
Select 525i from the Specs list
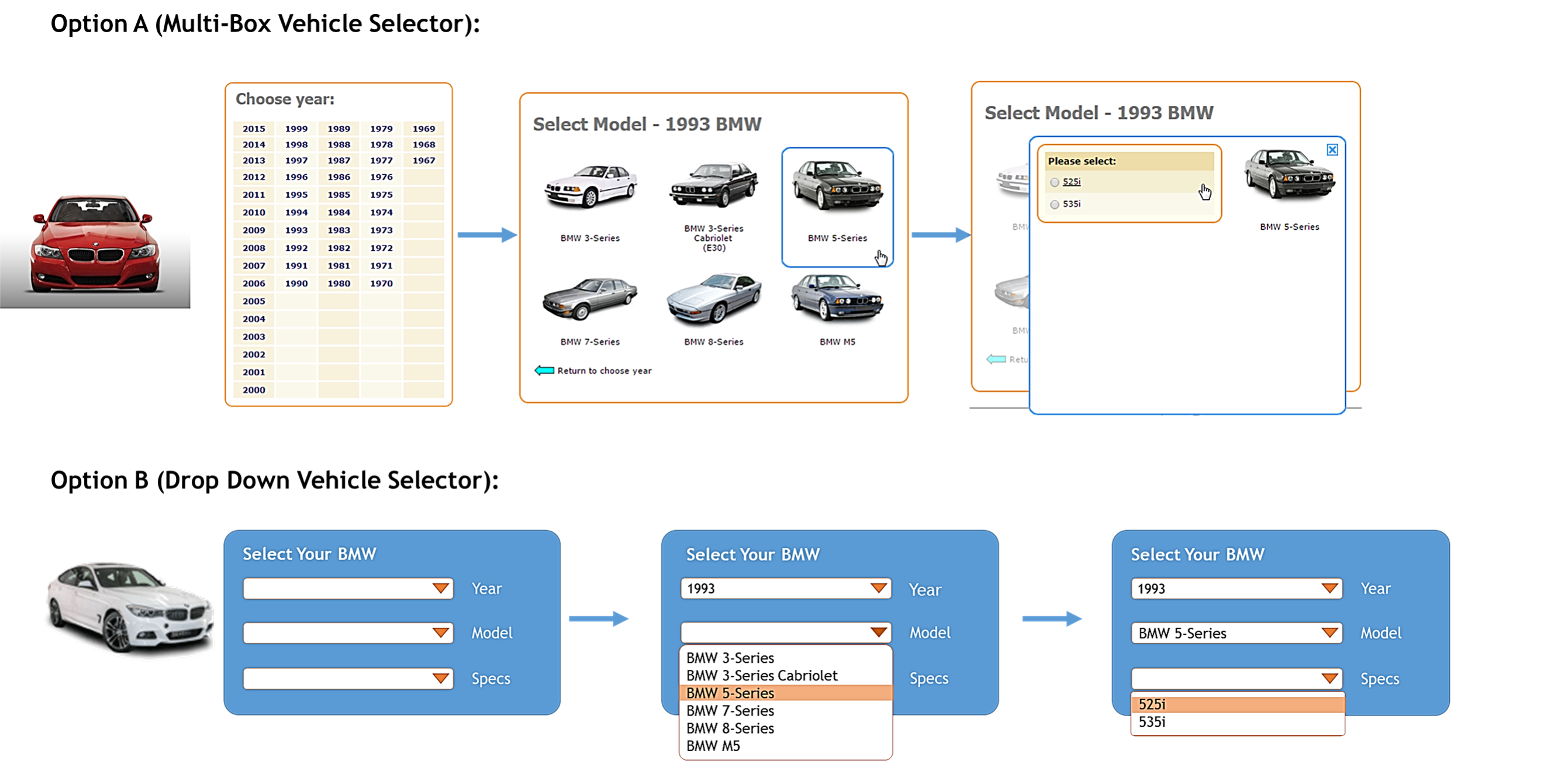(1238, 704)
